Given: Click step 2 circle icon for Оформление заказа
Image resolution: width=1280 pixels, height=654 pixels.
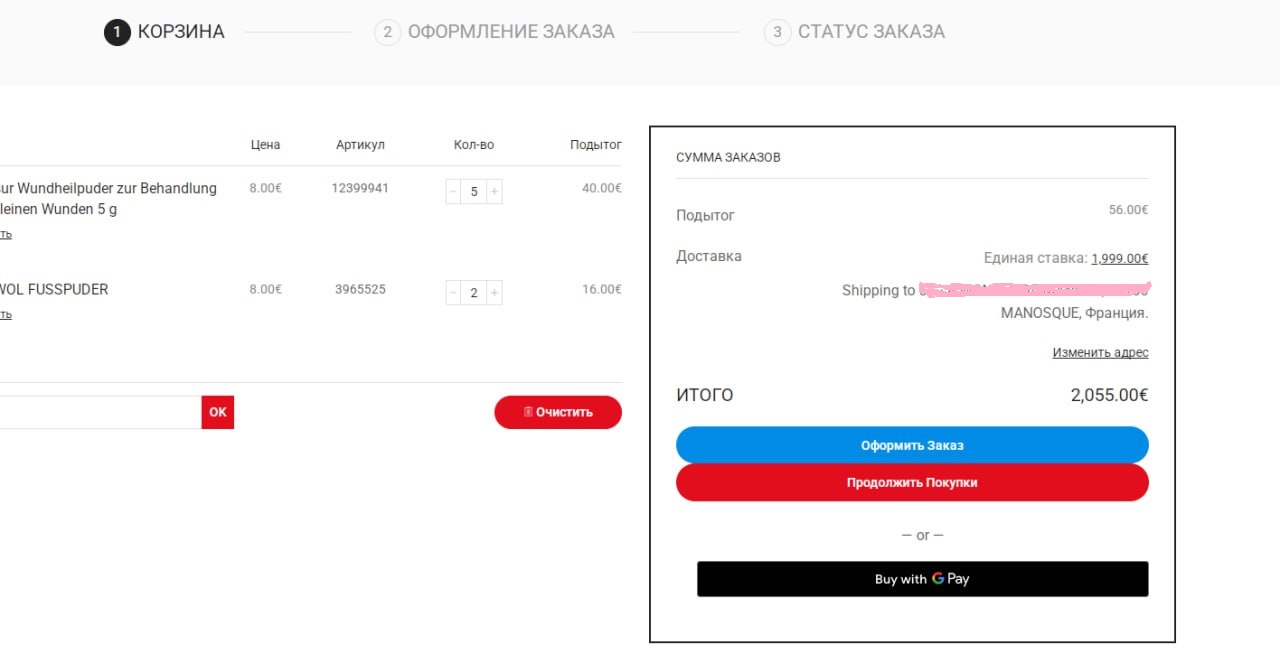Looking at the screenshot, I should coord(387,32).
